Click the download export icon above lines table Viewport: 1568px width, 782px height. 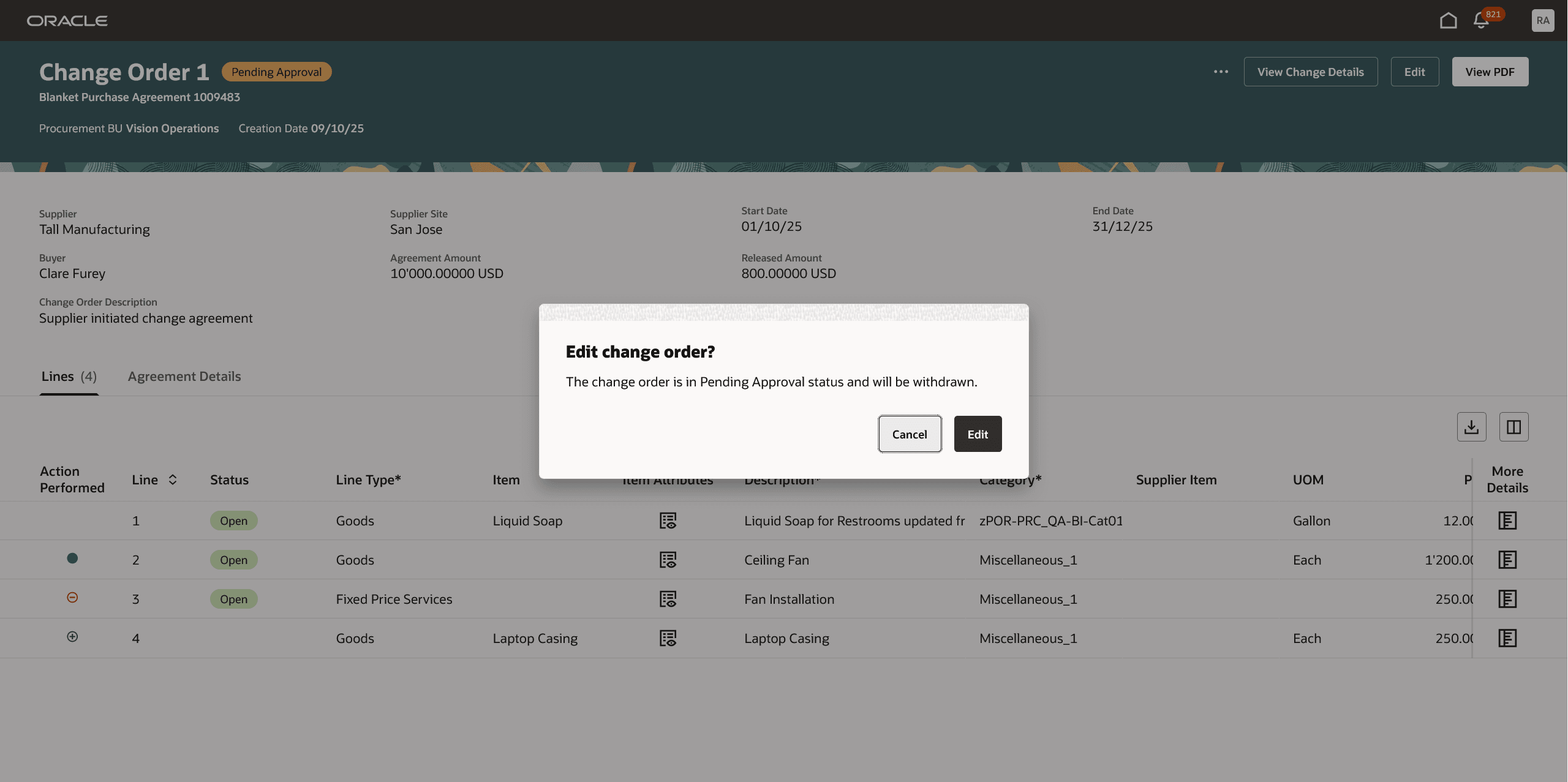point(1471,426)
